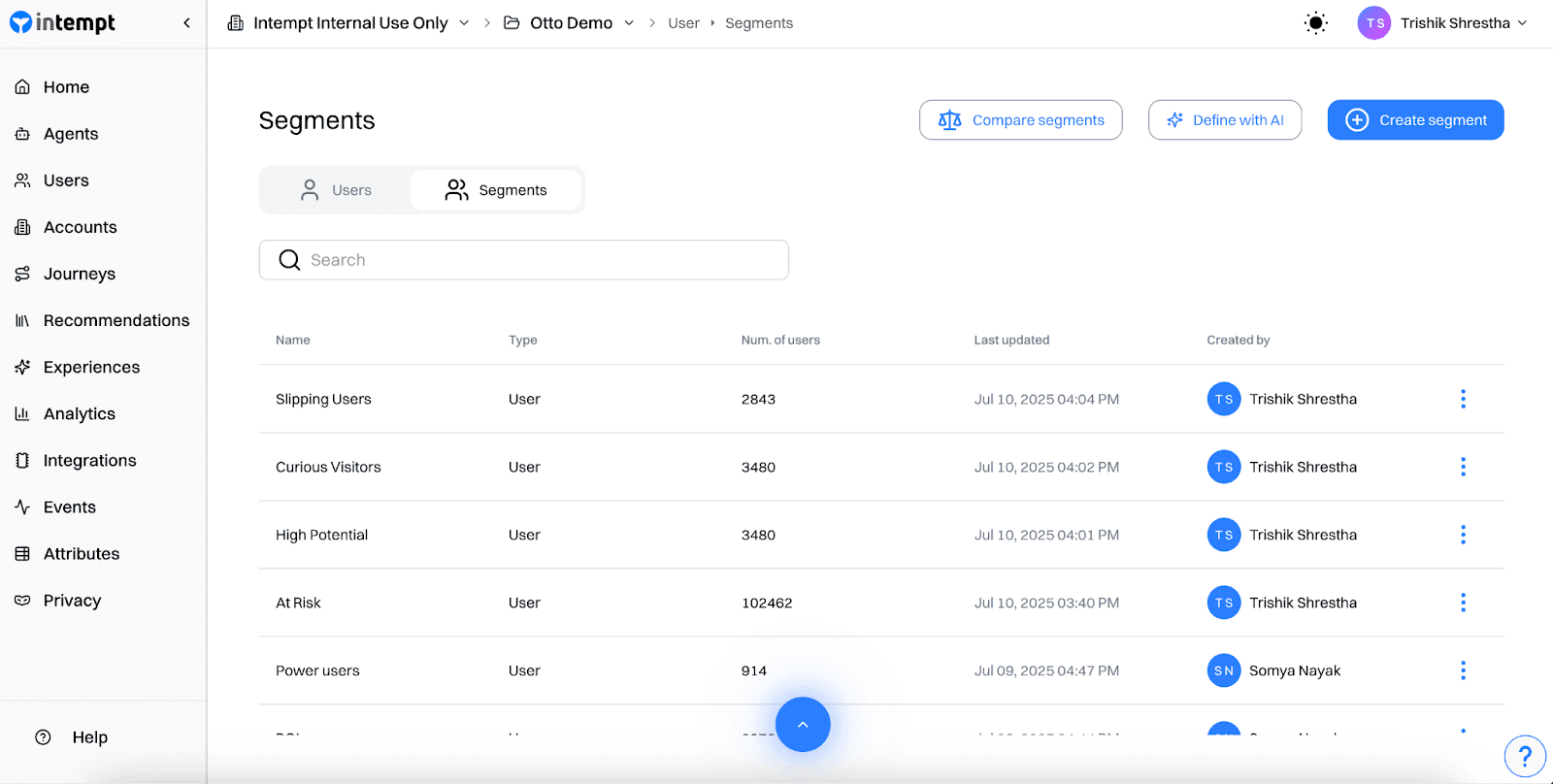Open the help widget question mark bubble
1553x784 pixels.
[x=1525, y=756]
